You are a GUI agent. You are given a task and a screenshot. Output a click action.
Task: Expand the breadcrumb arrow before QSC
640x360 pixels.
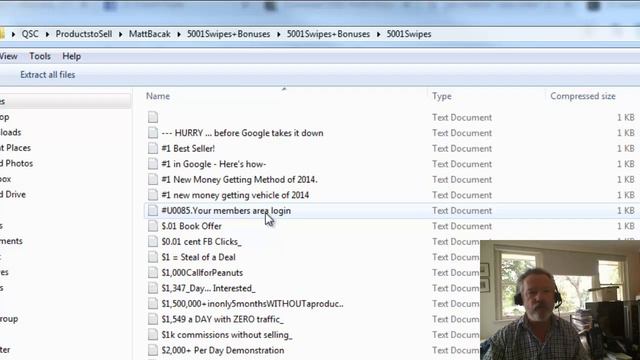click(13, 34)
